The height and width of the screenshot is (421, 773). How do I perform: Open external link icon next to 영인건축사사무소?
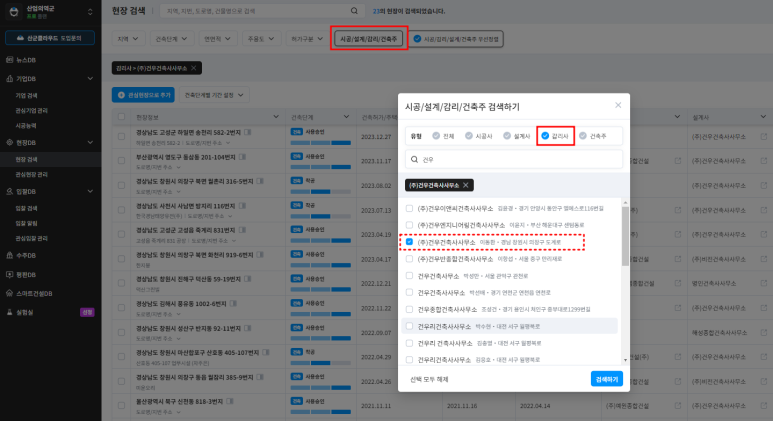[764, 283]
